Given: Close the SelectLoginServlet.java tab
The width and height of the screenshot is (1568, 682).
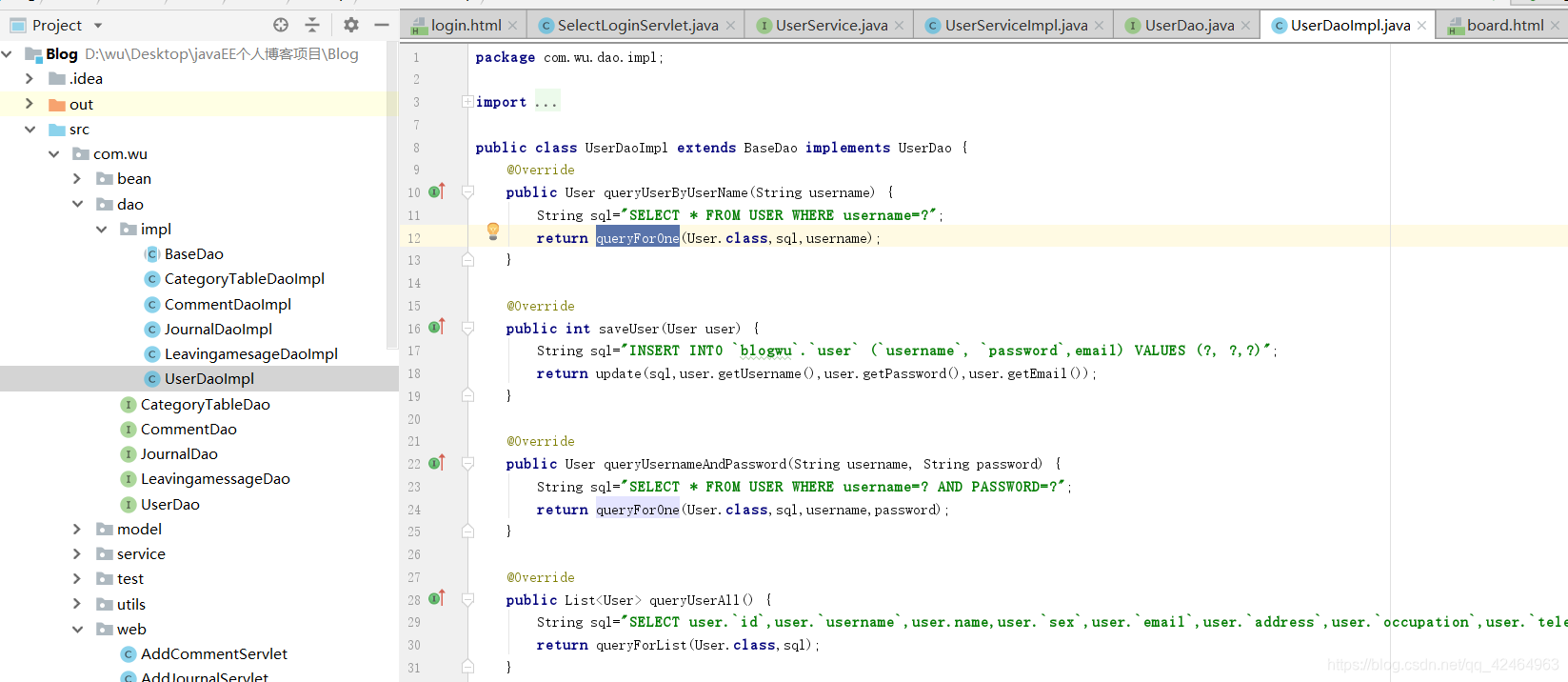Looking at the screenshot, I should pyautogui.click(x=730, y=26).
